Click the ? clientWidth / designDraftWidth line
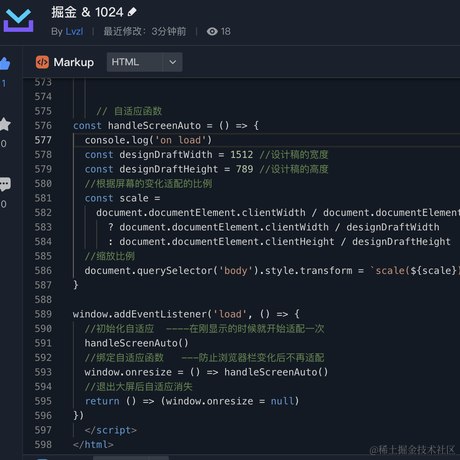The width and height of the screenshot is (460, 460). coord(274,227)
